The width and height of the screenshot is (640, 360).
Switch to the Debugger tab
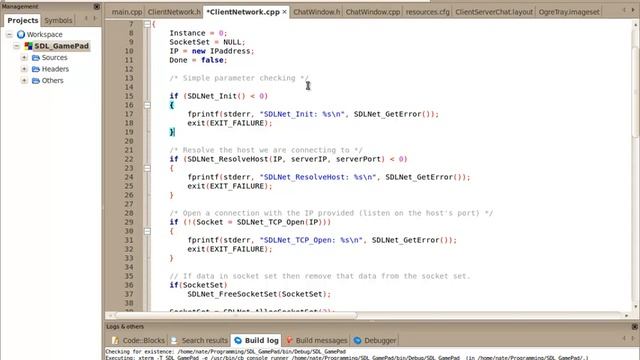click(375, 340)
